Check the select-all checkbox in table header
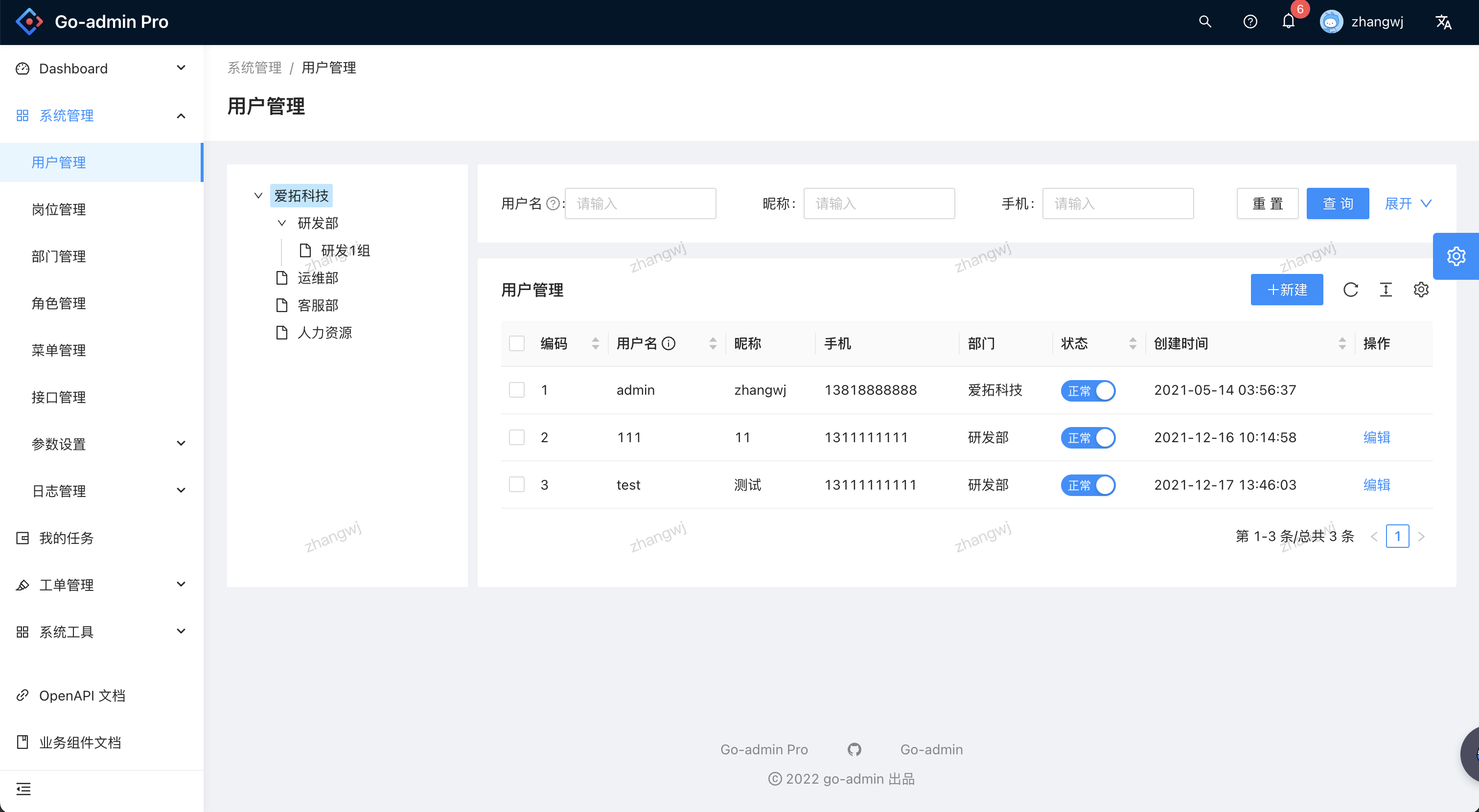Viewport: 1479px width, 812px height. pos(516,342)
